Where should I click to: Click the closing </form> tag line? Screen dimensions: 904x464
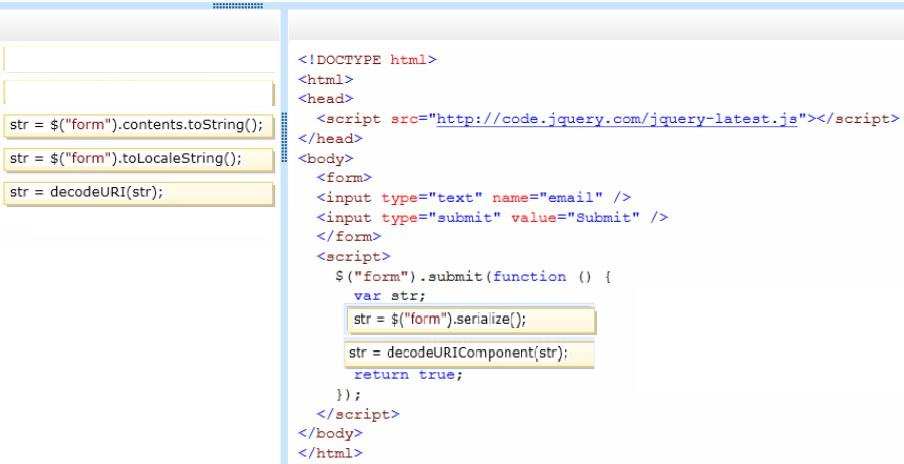point(349,237)
